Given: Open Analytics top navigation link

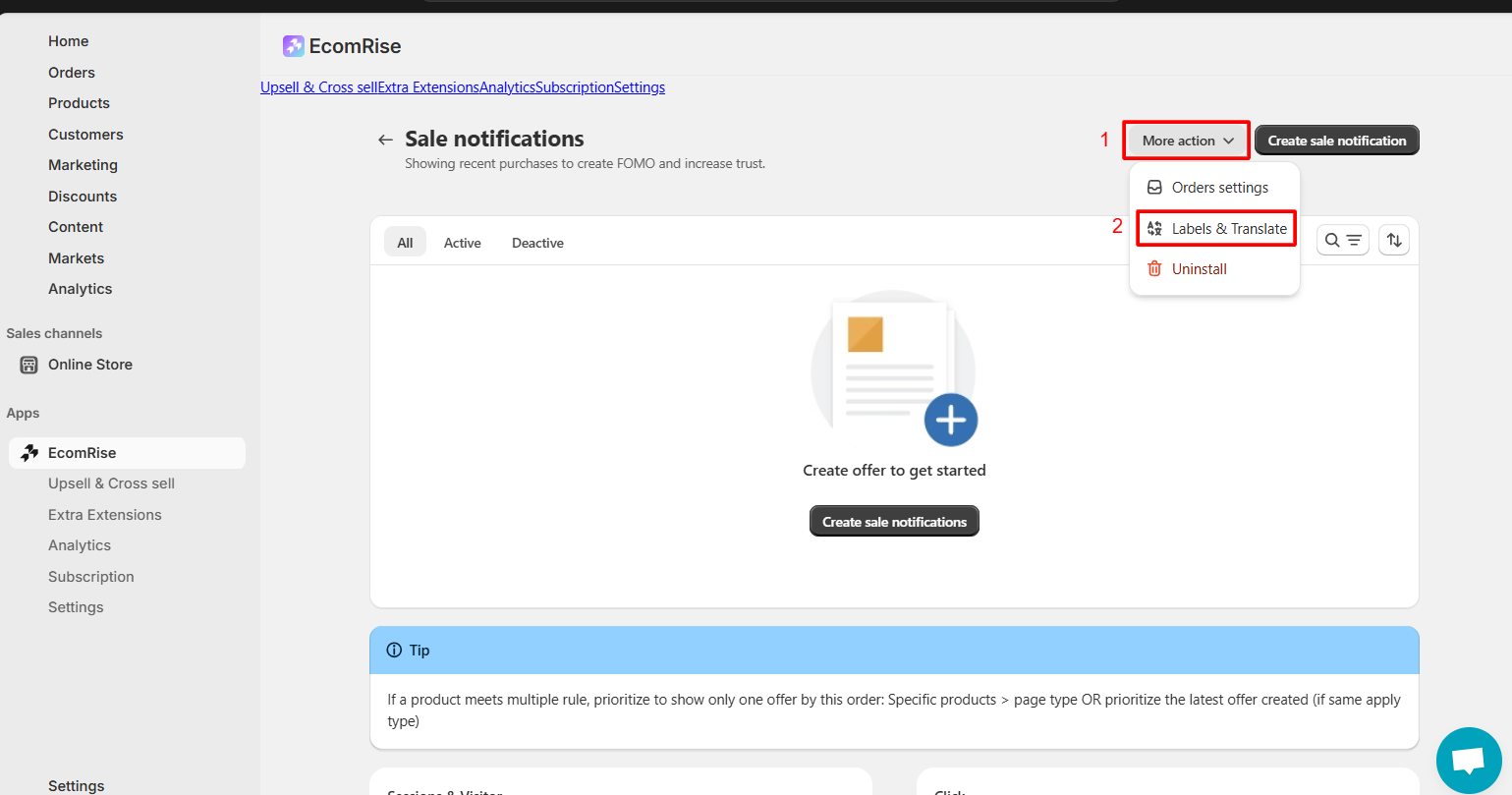Looking at the screenshot, I should pyautogui.click(x=507, y=87).
